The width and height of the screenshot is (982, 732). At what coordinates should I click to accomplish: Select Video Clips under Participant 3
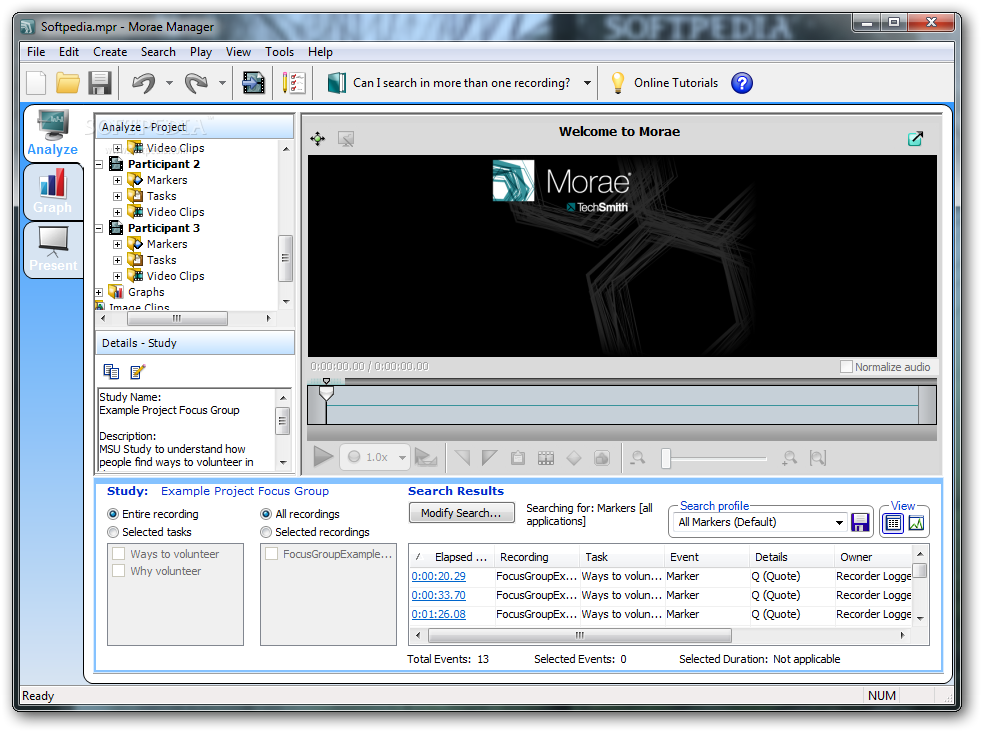[175, 276]
